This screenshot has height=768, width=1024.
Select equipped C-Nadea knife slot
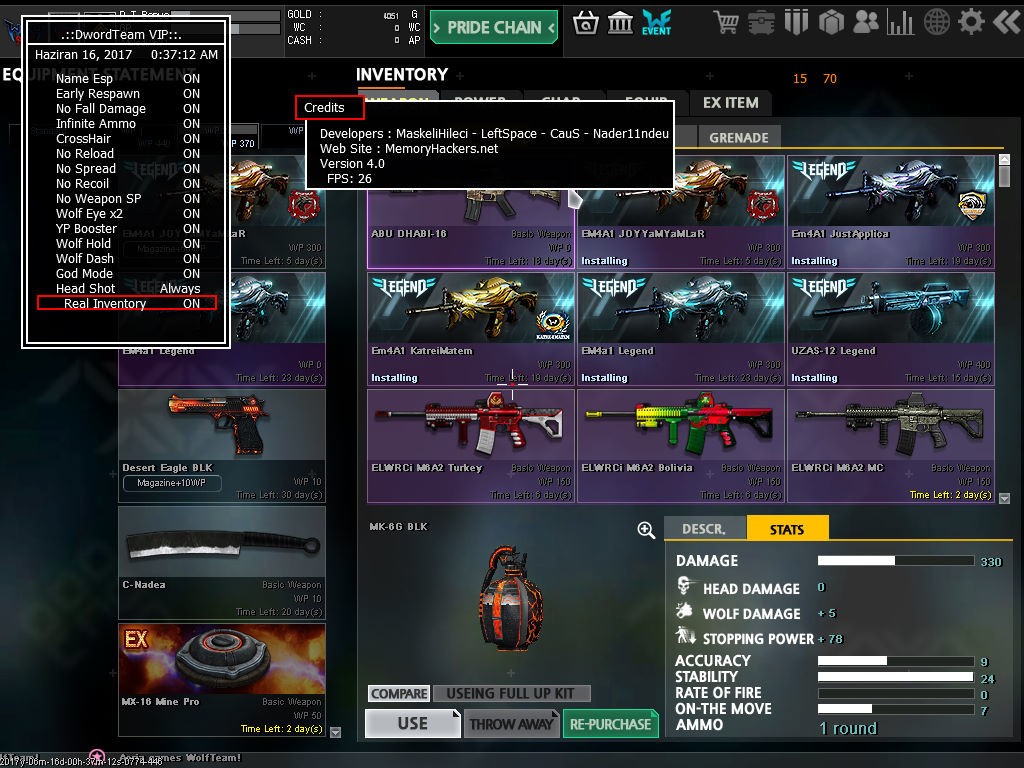click(222, 563)
